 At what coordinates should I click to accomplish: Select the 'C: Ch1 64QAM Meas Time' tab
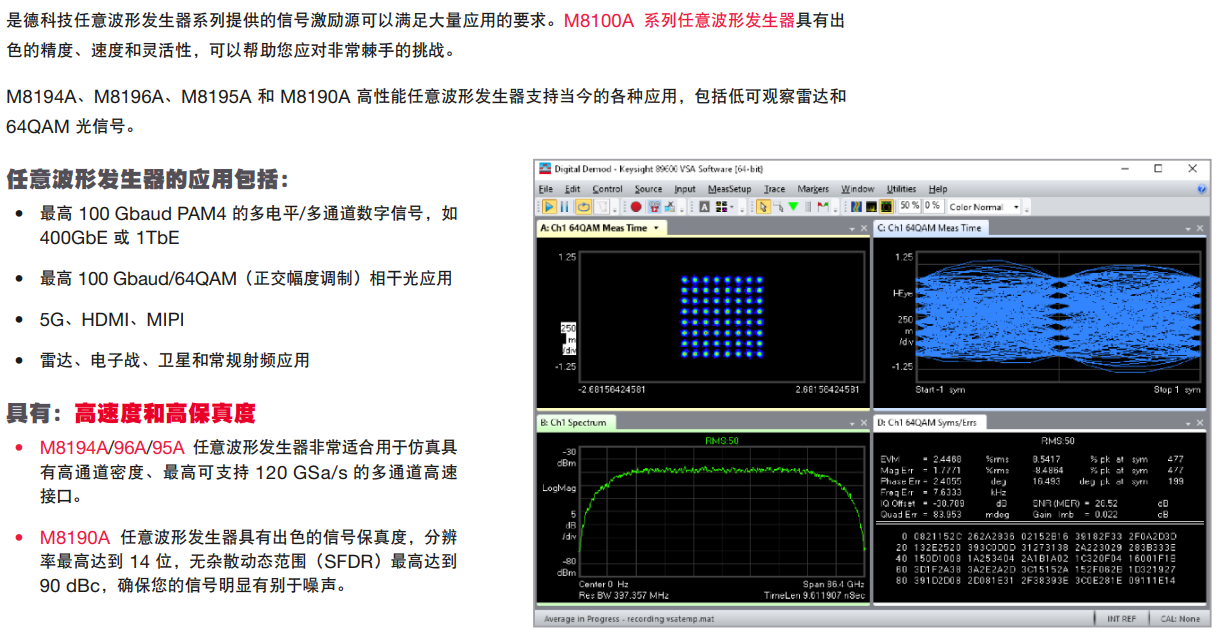click(x=930, y=228)
